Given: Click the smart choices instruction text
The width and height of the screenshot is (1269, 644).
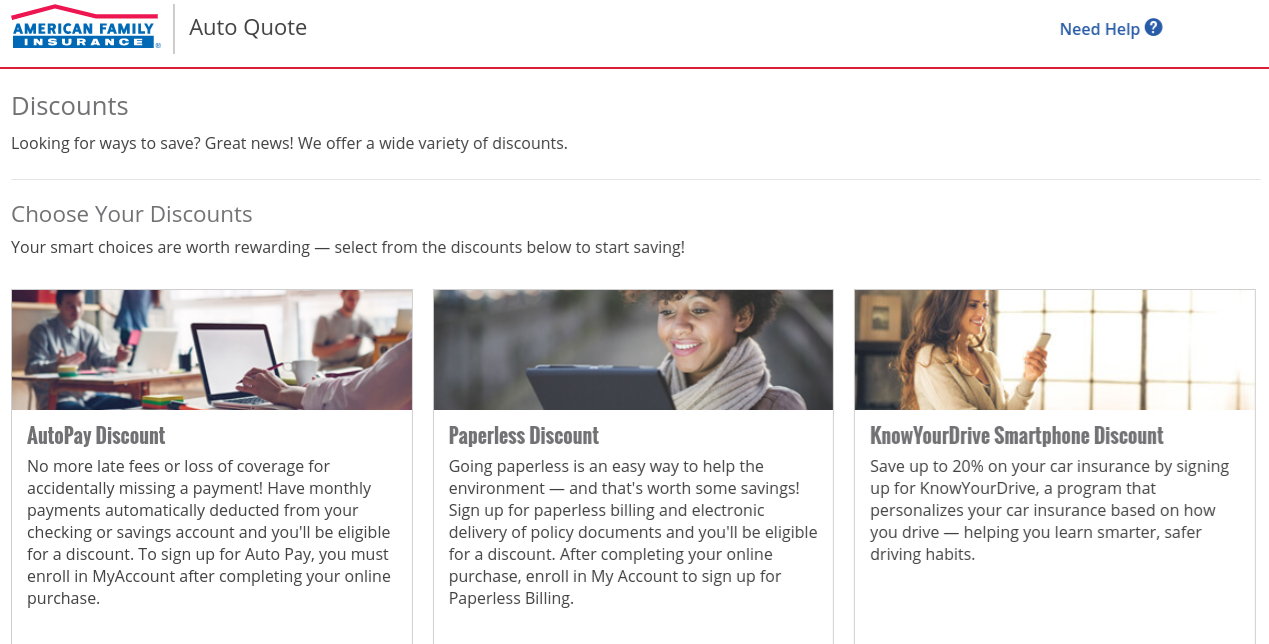Looking at the screenshot, I should [347, 247].
